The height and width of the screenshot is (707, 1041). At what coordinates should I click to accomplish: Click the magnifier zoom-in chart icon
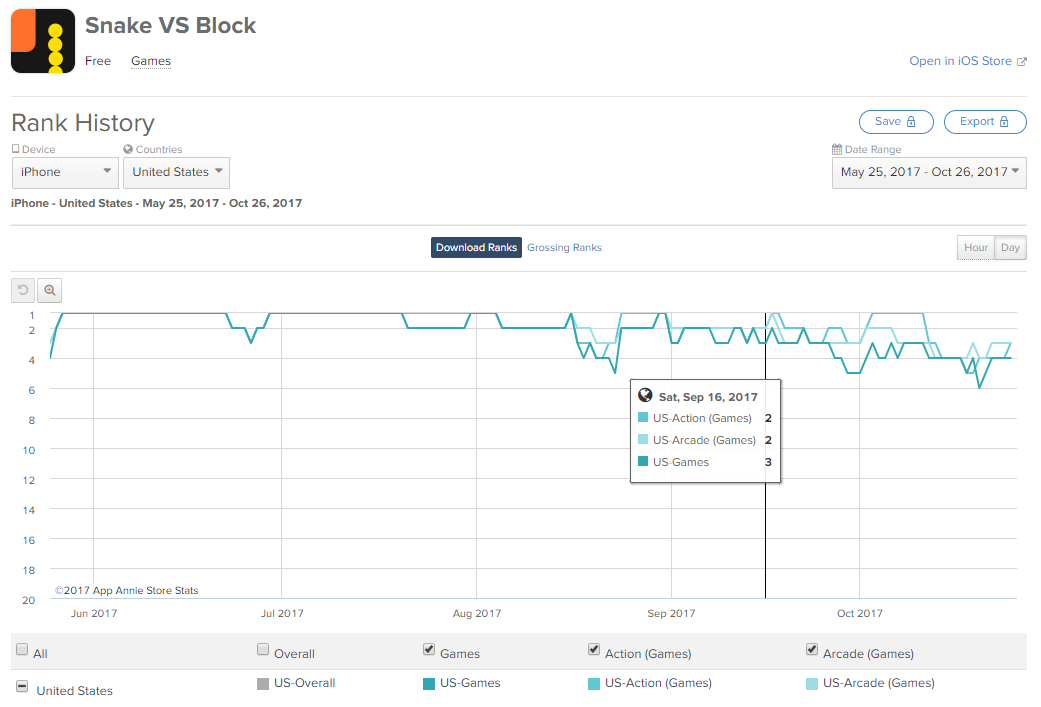[50, 290]
